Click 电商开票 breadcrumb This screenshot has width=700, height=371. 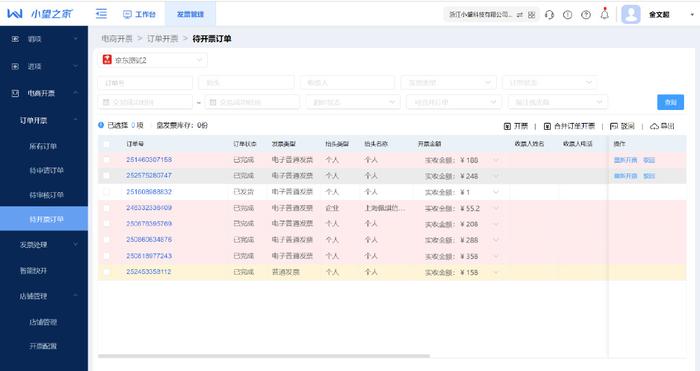[117, 39]
